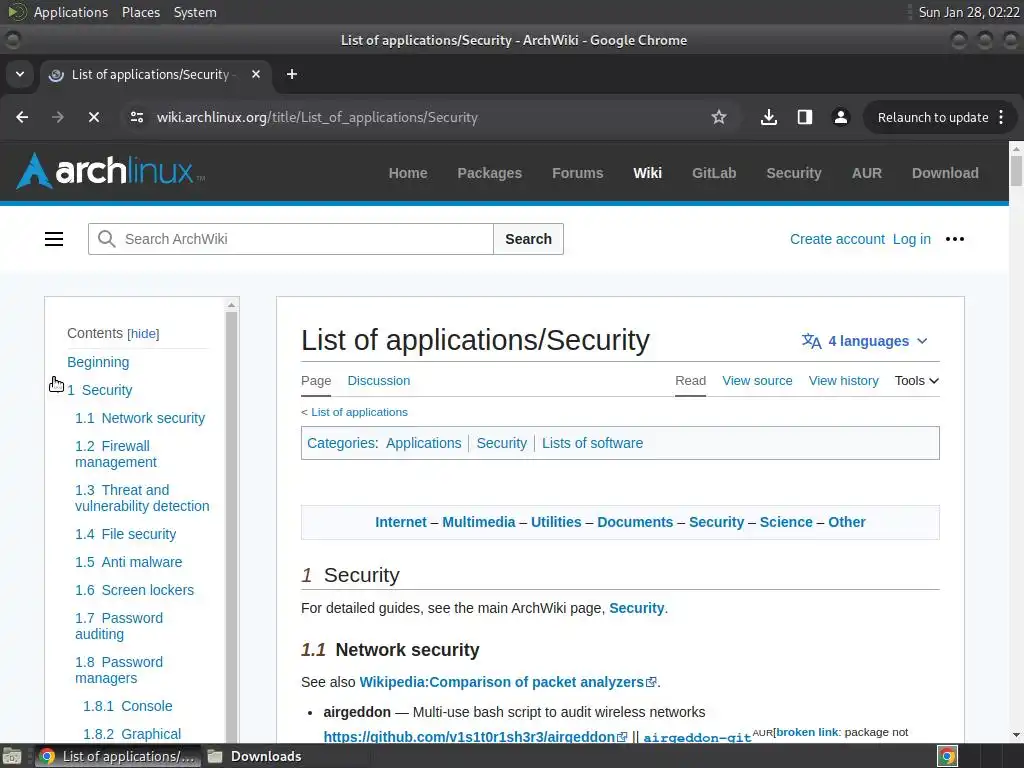Viewport: 1024px width, 768px height.
Task: Open Wikipedia:Comparison of packet analyzers link
Action: click(x=507, y=682)
